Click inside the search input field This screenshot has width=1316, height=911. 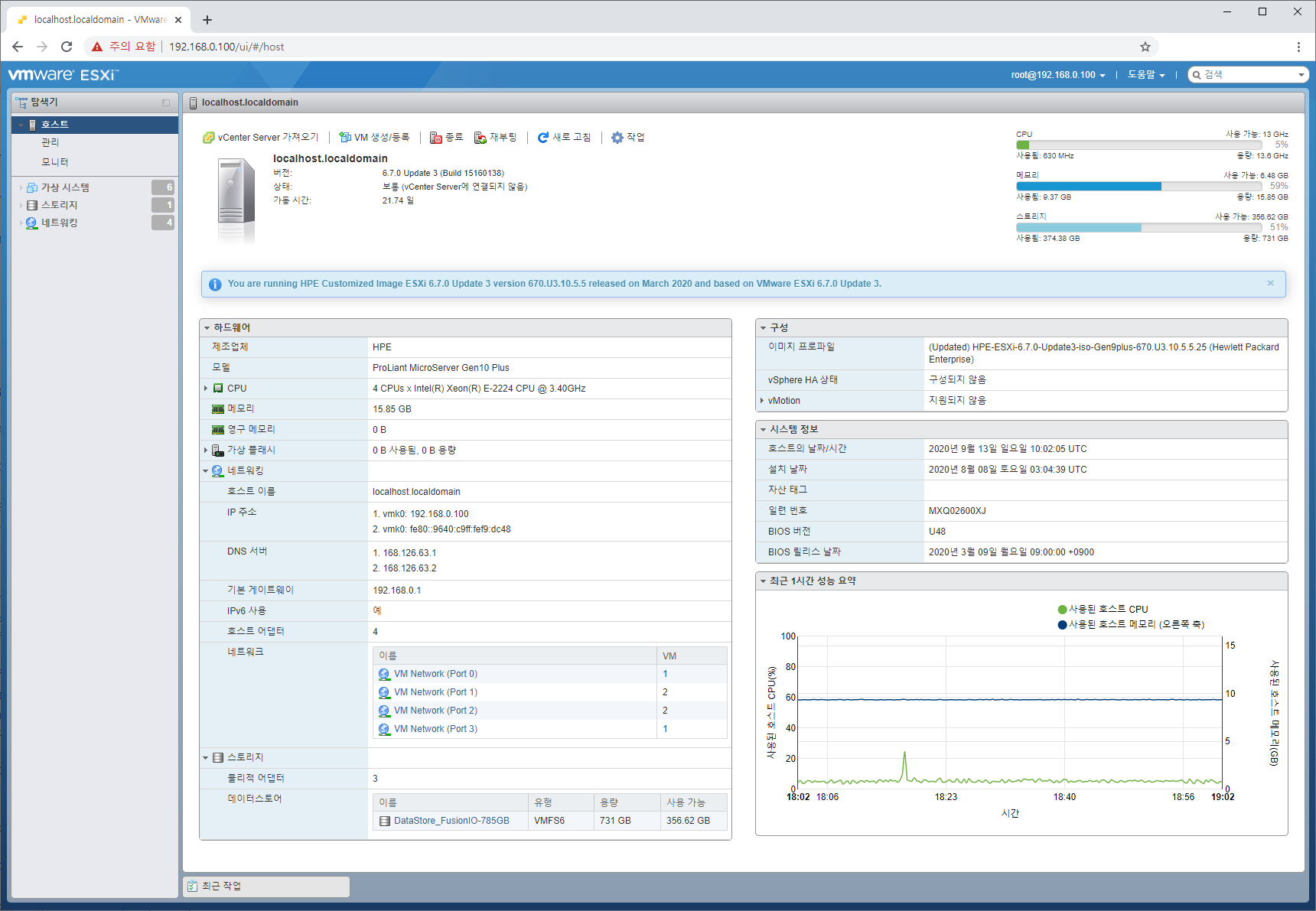[1249, 75]
